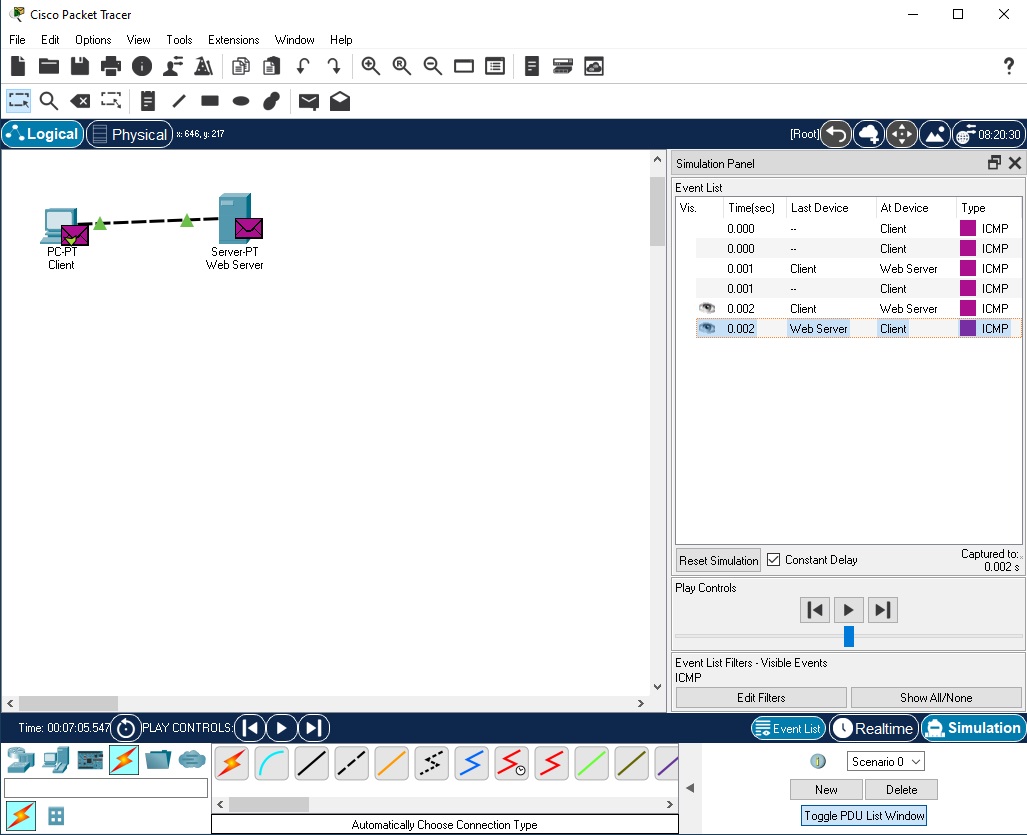
Task: Click magenta swatch in first ICMP row
Action: (967, 228)
